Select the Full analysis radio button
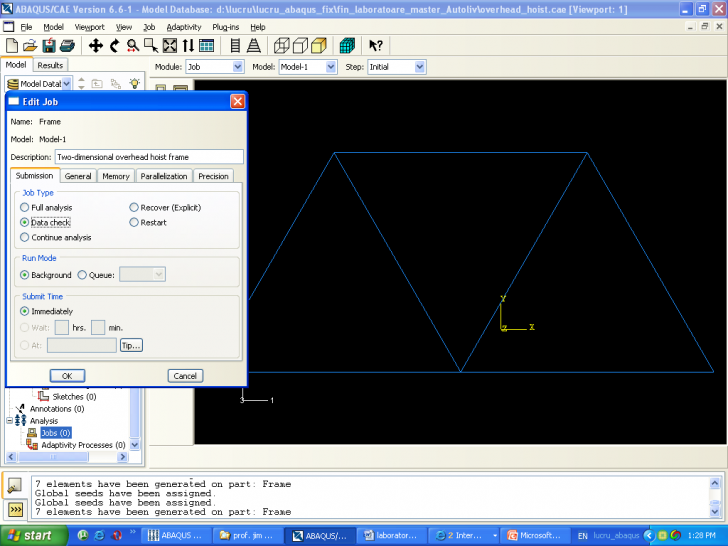The width and height of the screenshot is (728, 546). tap(25, 207)
